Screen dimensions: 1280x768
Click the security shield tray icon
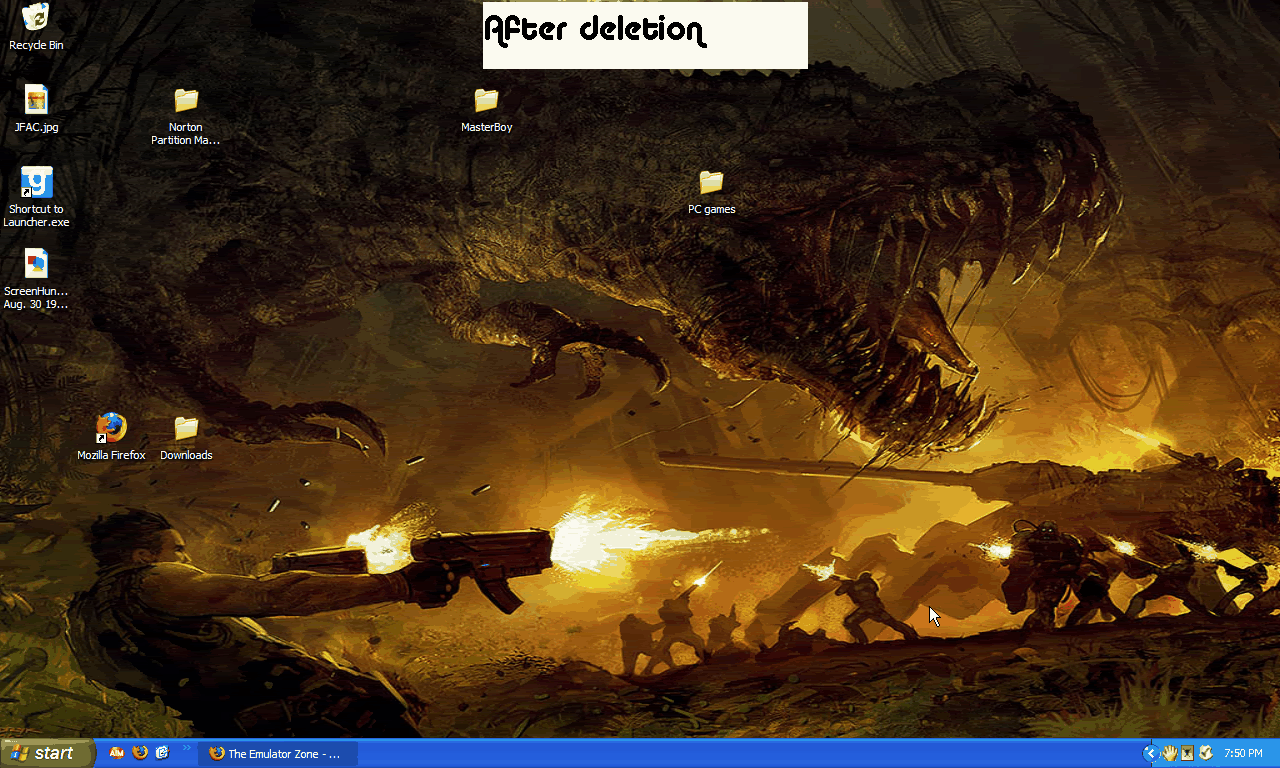(1206, 753)
